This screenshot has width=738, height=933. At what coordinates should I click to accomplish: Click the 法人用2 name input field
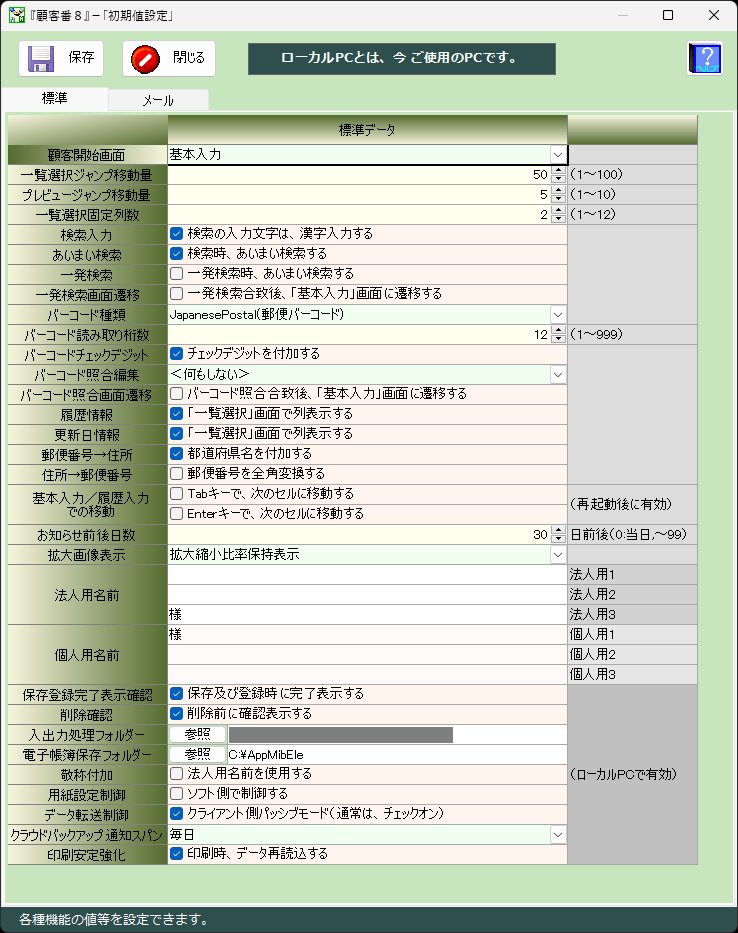pos(367,594)
